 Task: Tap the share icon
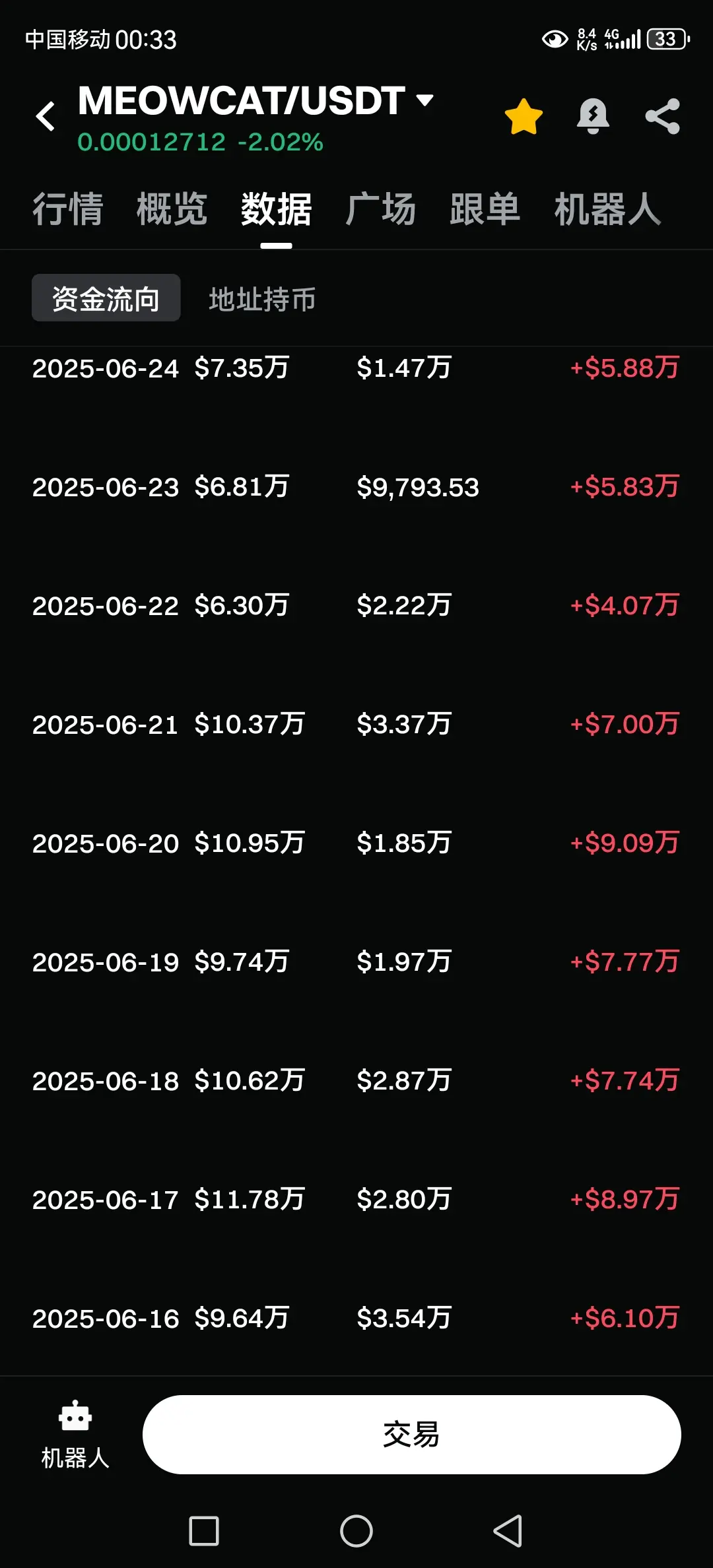662,116
